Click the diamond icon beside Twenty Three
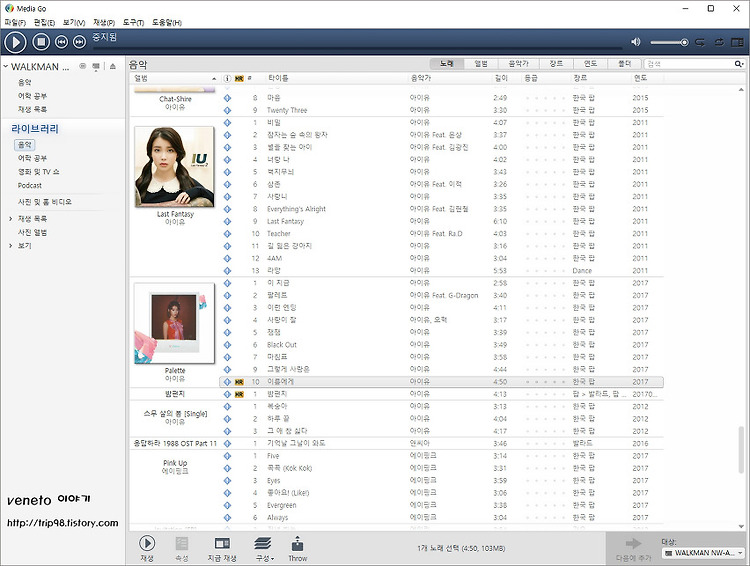 (x=227, y=110)
